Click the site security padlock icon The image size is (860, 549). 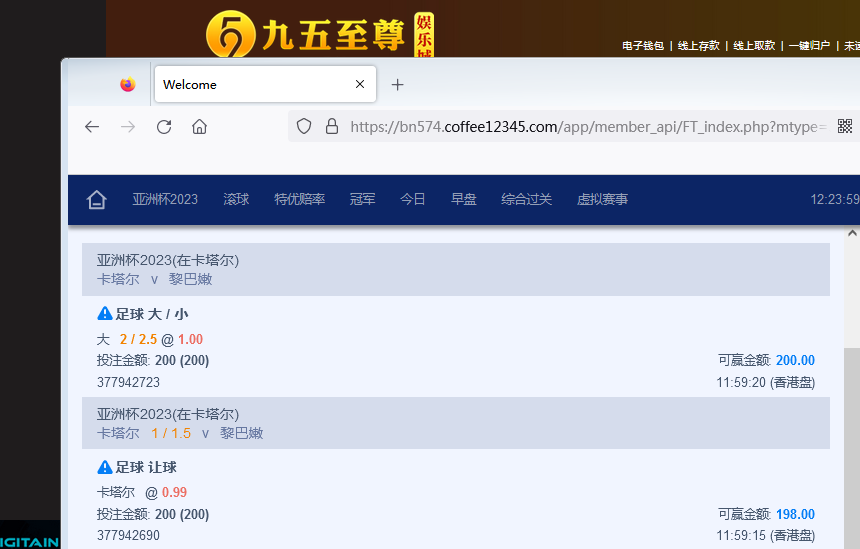coord(332,127)
